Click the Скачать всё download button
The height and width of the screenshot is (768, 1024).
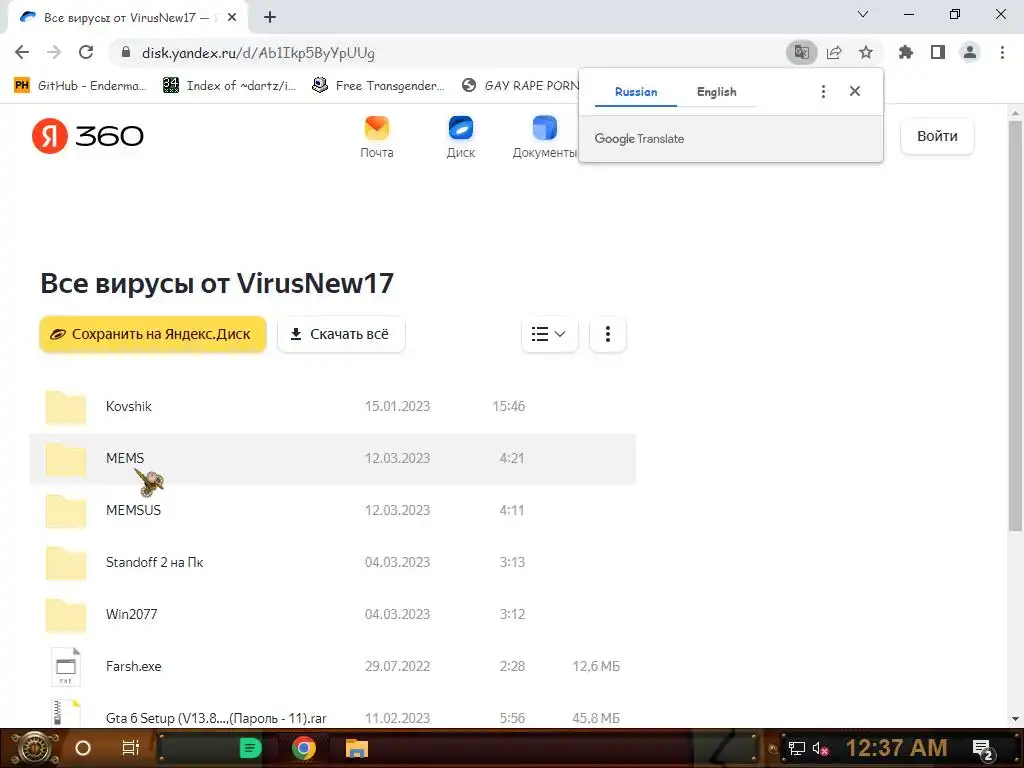pyautogui.click(x=341, y=334)
